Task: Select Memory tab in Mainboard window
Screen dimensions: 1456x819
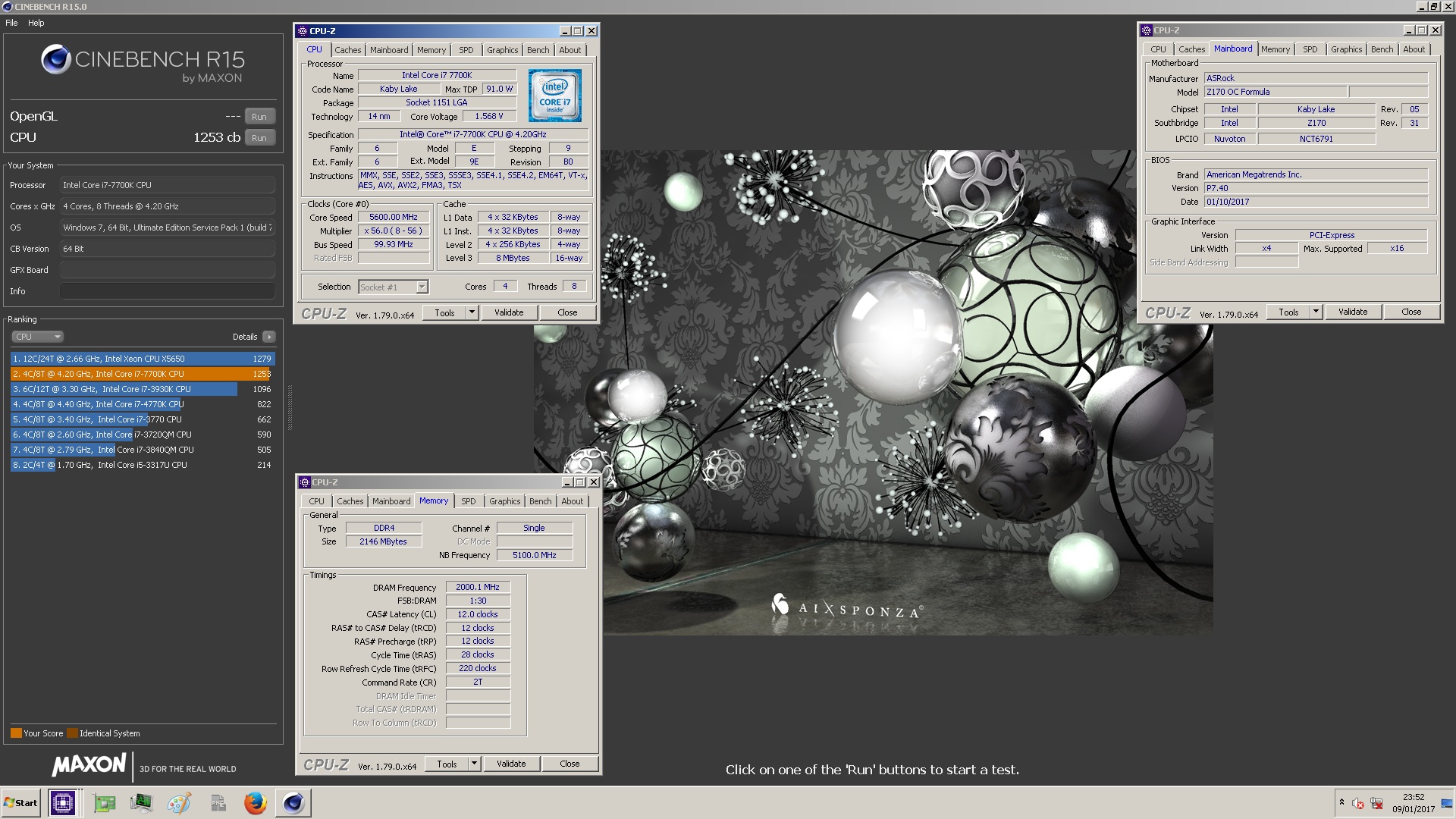Action: click(1276, 49)
